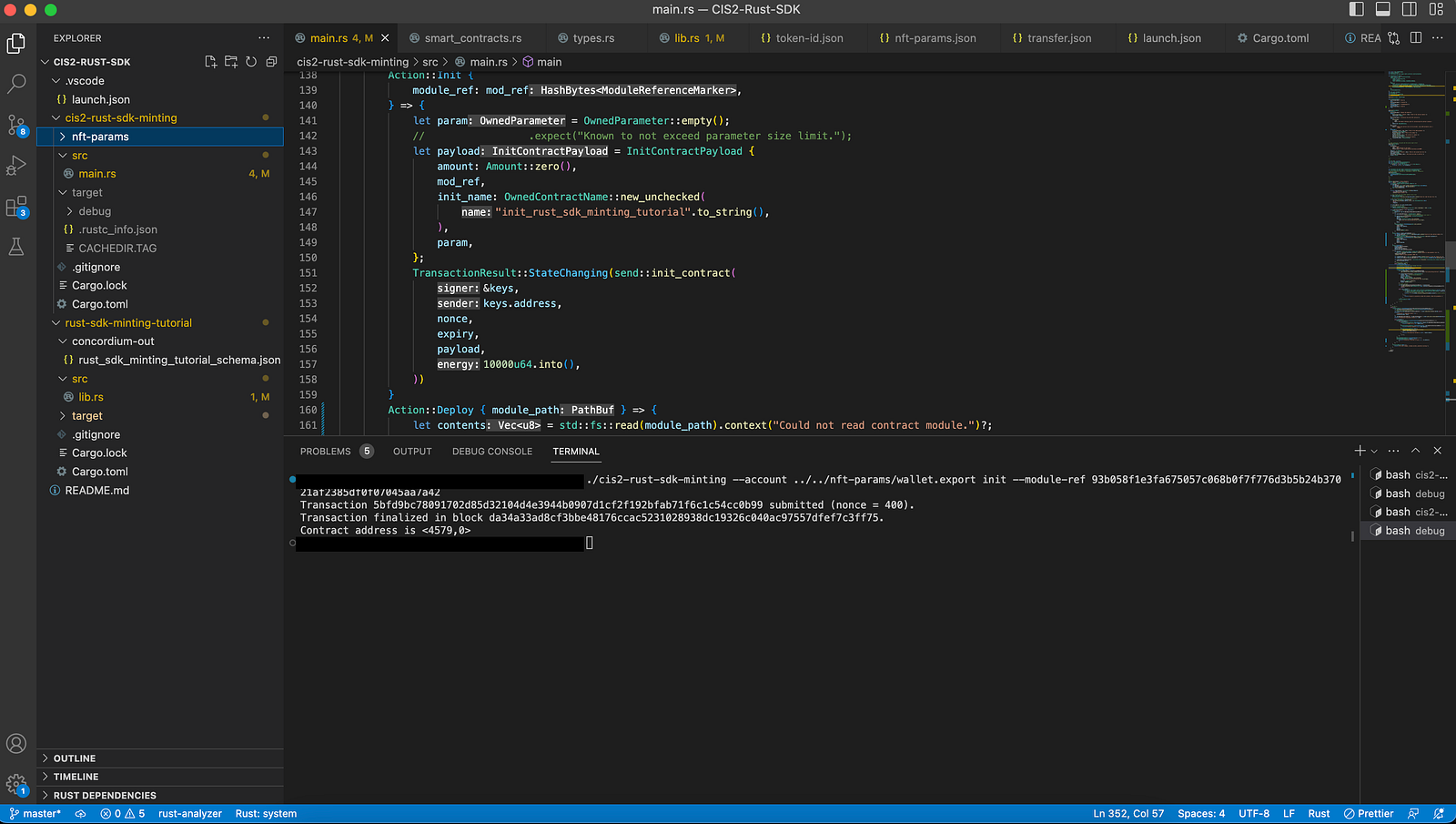Screen dimensions: 1456x824
Task: Click master branch in status bar
Action: click(35, 814)
